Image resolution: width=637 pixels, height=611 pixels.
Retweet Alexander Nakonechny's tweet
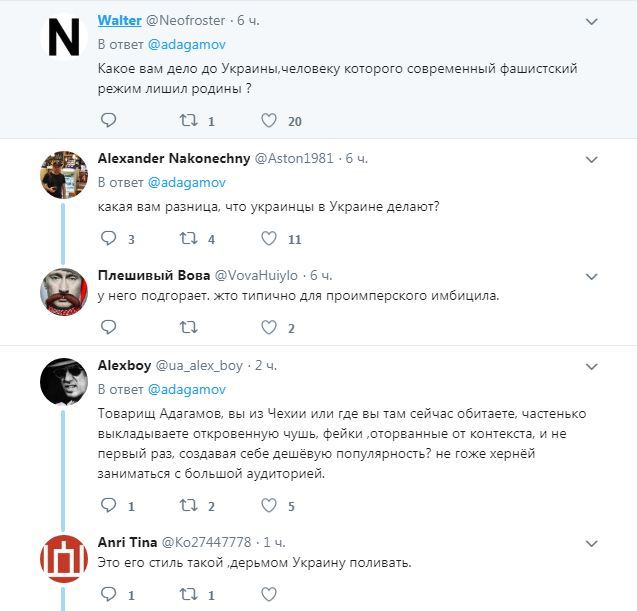[187, 239]
